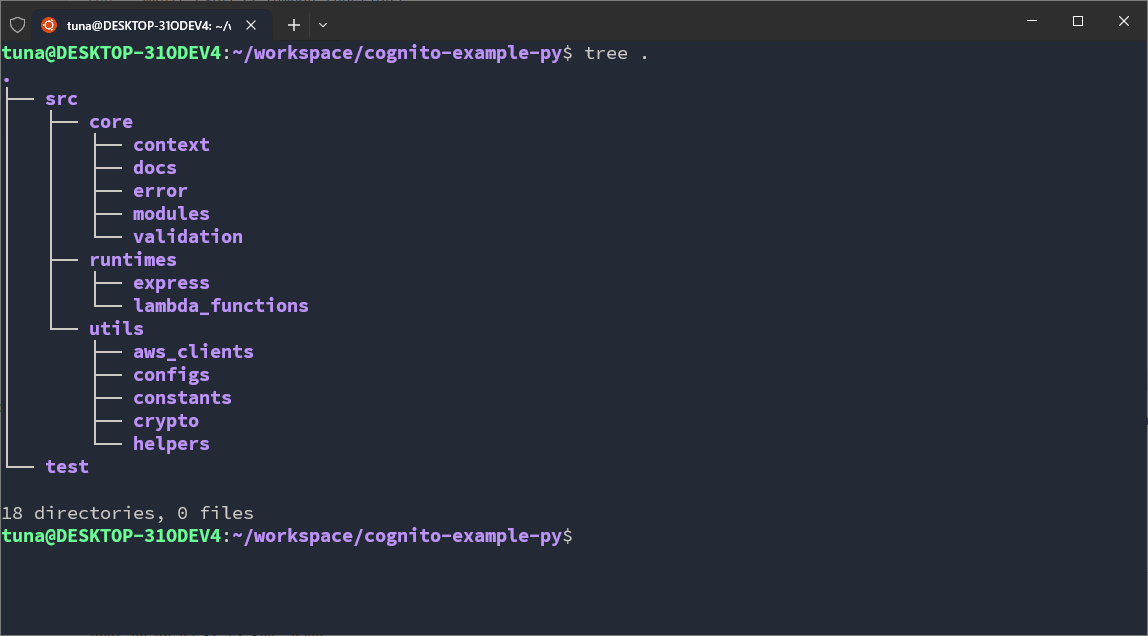The width and height of the screenshot is (1148, 636).
Task: Click the src directory in tree output
Action: pos(61,99)
